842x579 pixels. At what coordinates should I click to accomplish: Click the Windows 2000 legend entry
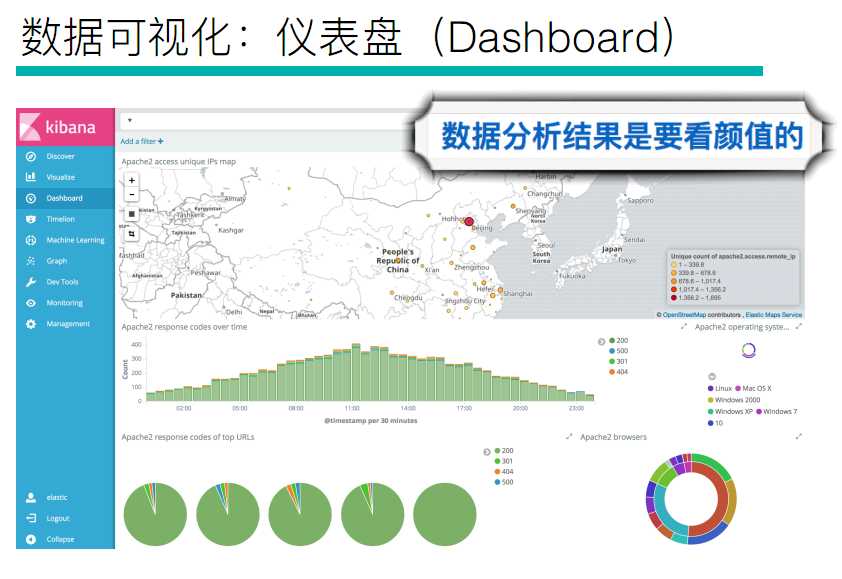tap(734, 400)
